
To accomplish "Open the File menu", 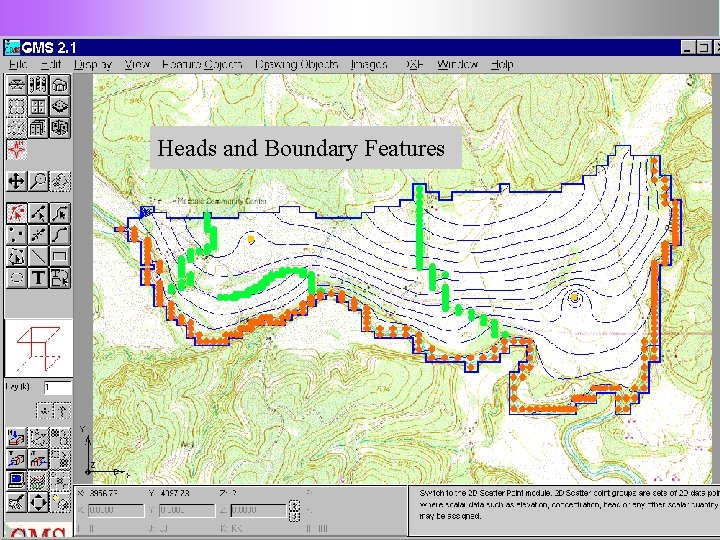I will coord(18,64).
